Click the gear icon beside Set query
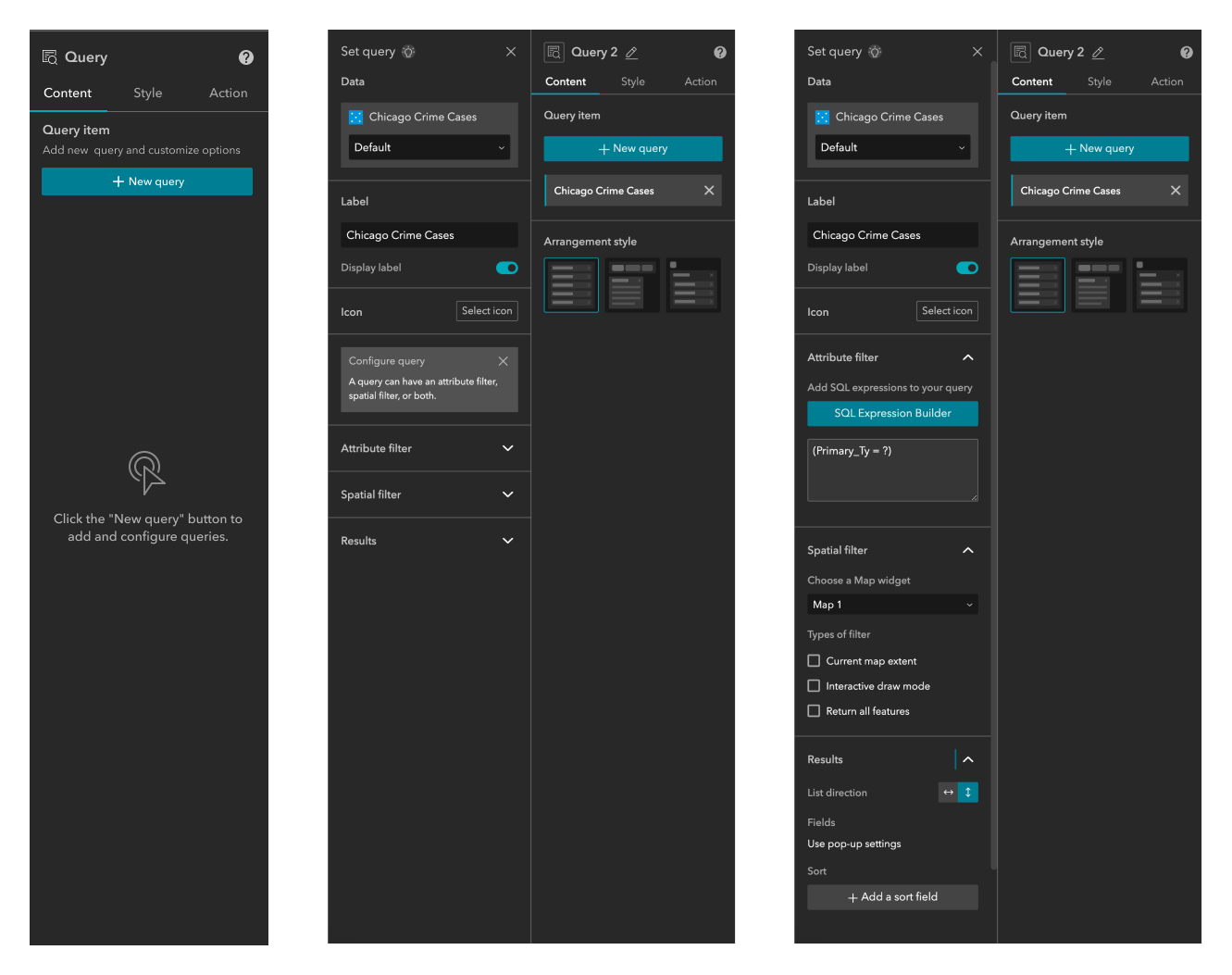1232x975 pixels. [x=407, y=51]
